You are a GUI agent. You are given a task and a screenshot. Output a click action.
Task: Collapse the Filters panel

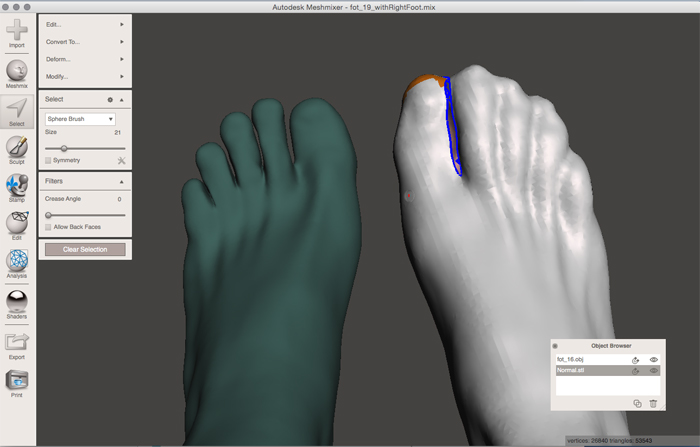click(x=121, y=182)
